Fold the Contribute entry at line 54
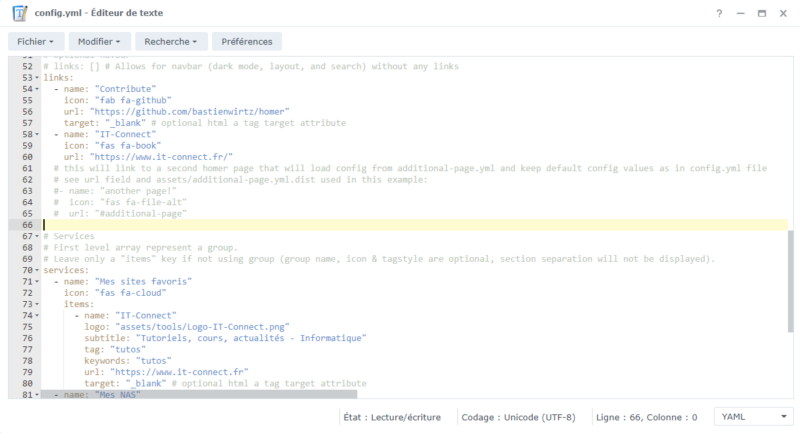The height and width of the screenshot is (433, 800). tap(37, 89)
